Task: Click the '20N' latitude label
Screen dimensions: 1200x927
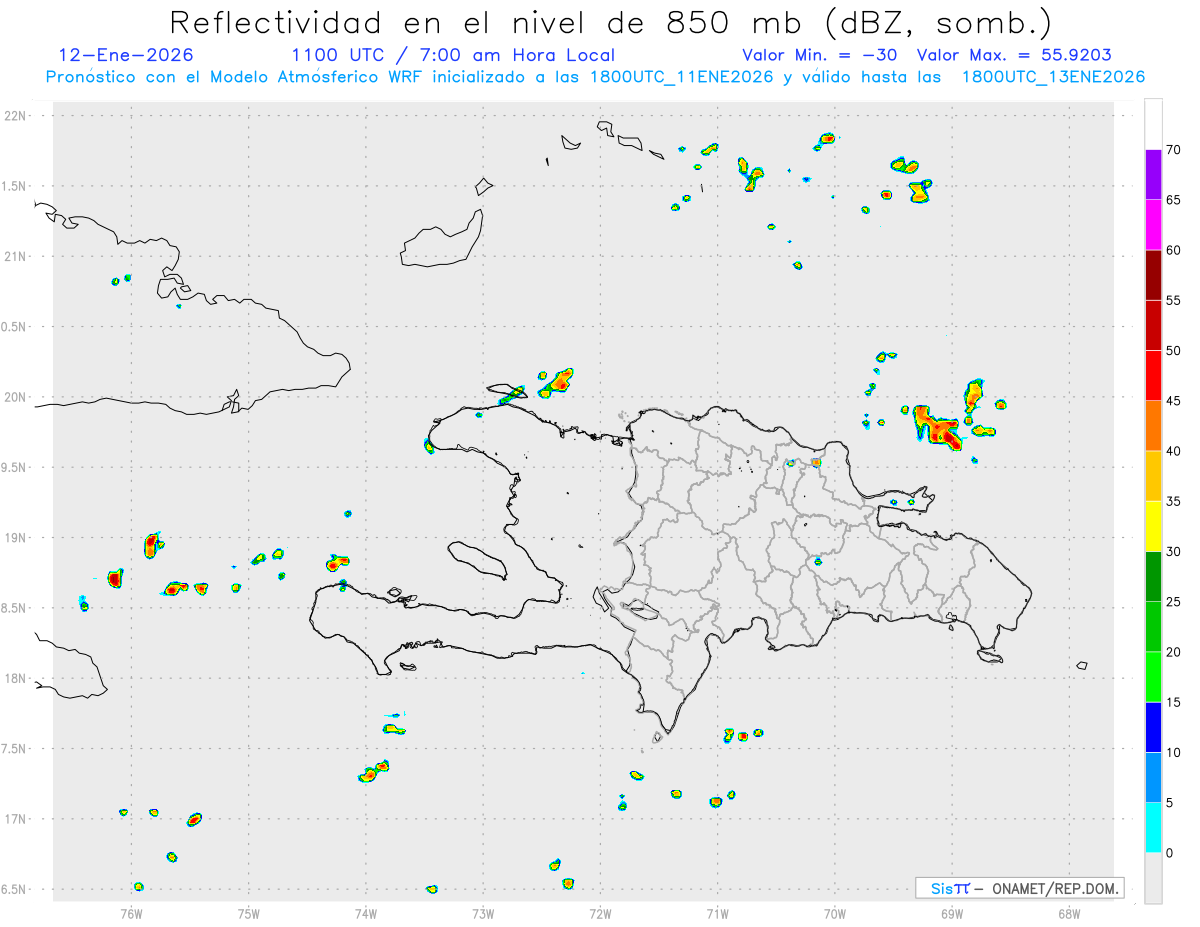Action: click(x=16, y=397)
